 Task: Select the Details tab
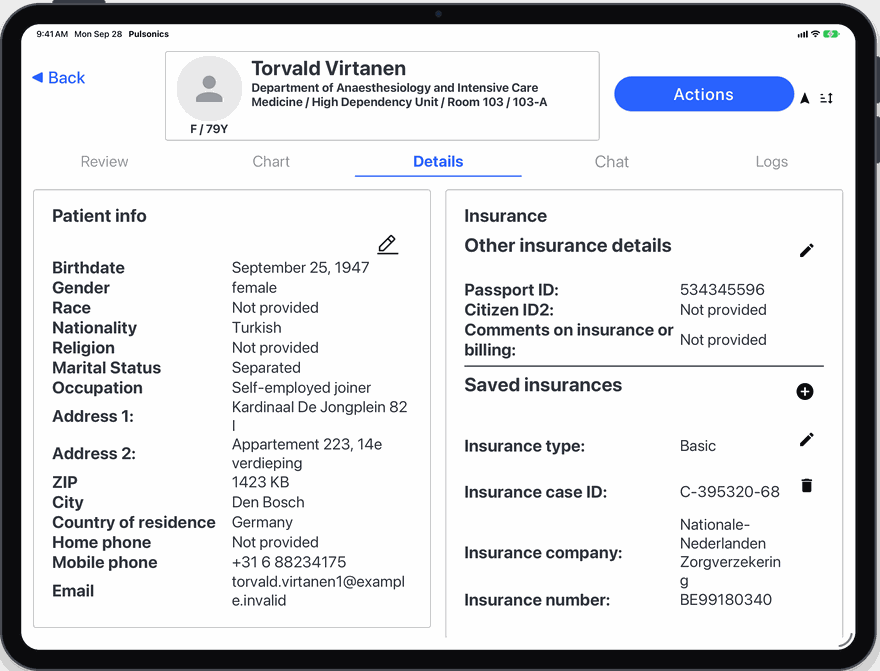coord(438,162)
